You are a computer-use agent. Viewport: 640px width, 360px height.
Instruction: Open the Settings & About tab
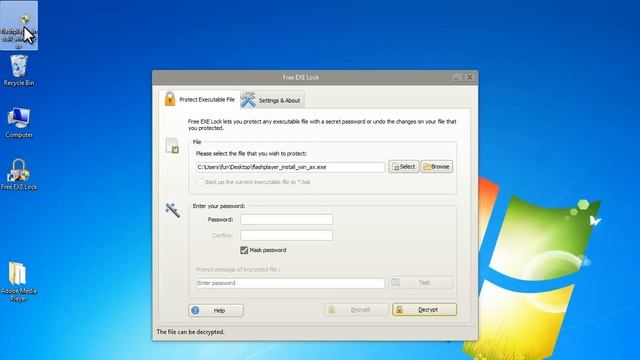click(272, 100)
